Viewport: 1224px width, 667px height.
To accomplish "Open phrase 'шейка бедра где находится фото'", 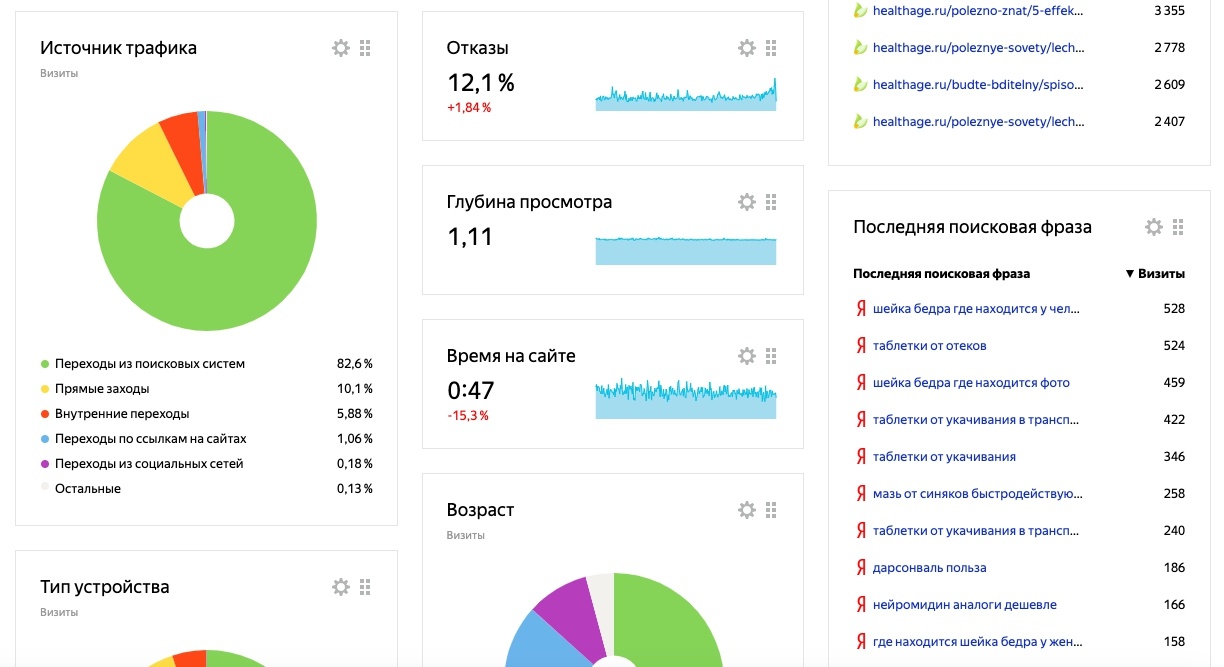I will pos(971,383).
